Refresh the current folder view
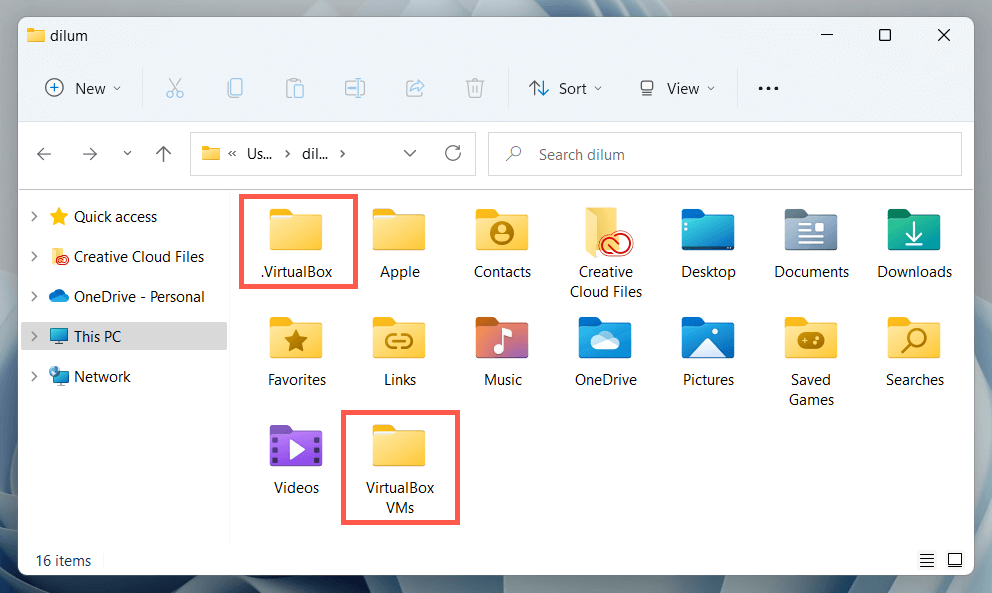The image size is (992, 593). tap(453, 154)
